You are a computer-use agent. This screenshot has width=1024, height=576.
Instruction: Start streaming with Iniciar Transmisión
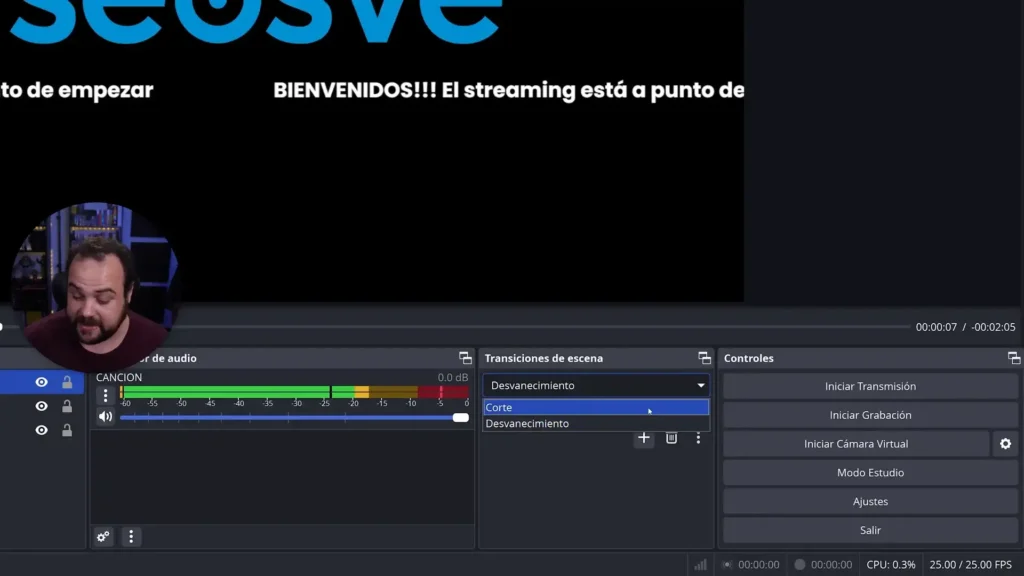coord(868,385)
